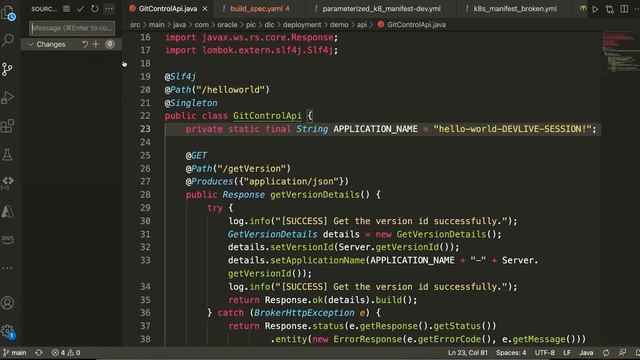Open GitControlApi.java breadcrumb item
Viewport: 640px width, 360px height.
click(x=412, y=24)
